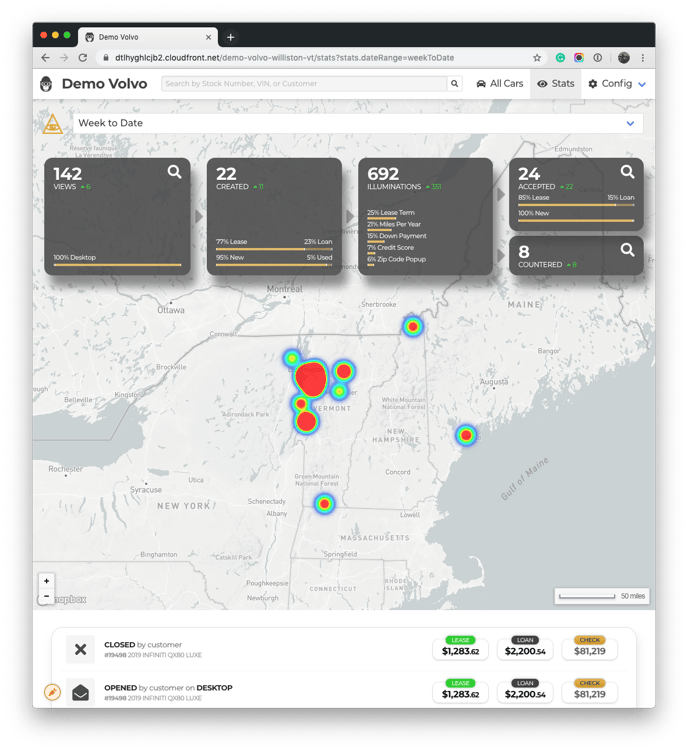Open a new browser tab with plus
Screen dimensions: 688x751
230,37
